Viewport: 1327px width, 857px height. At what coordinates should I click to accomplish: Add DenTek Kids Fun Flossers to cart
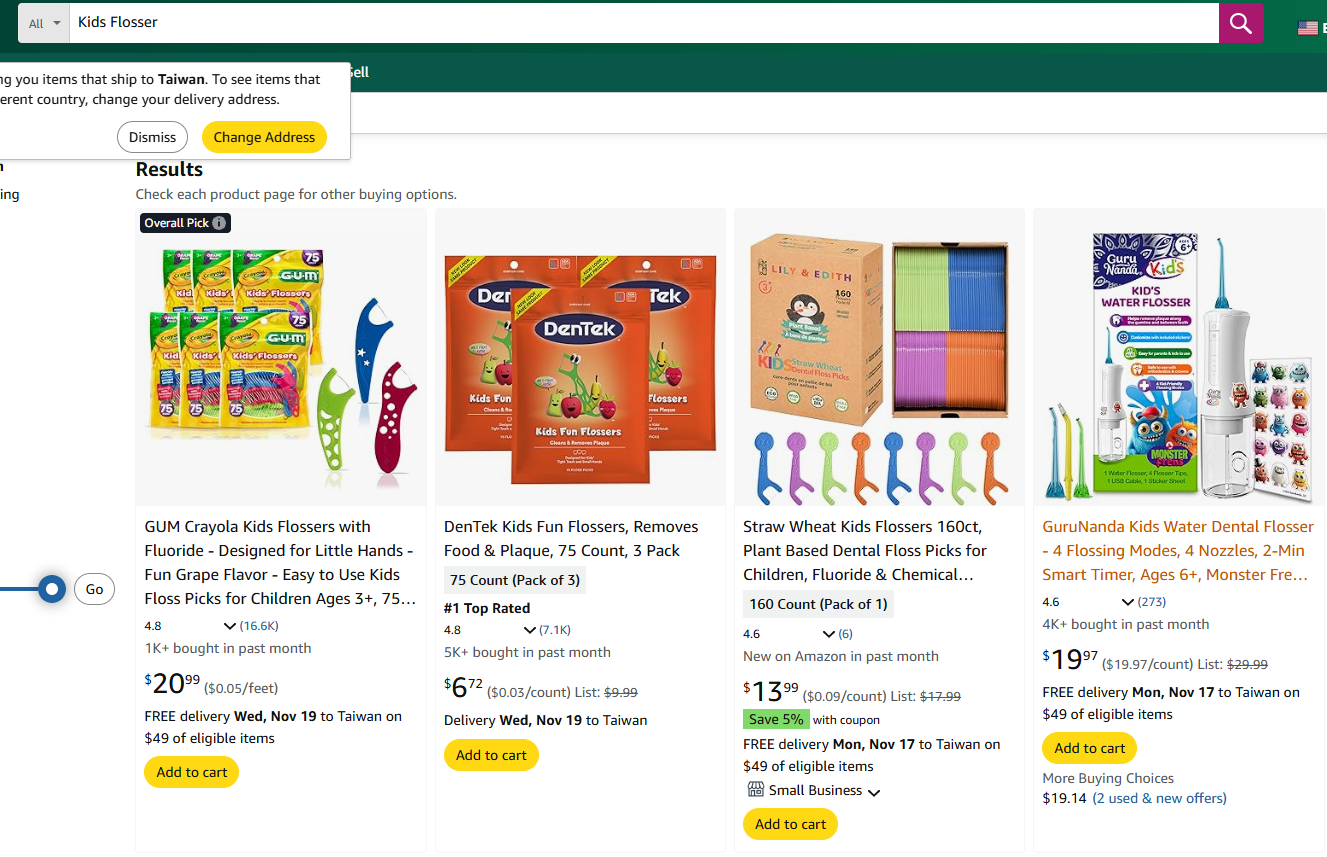tap(491, 755)
